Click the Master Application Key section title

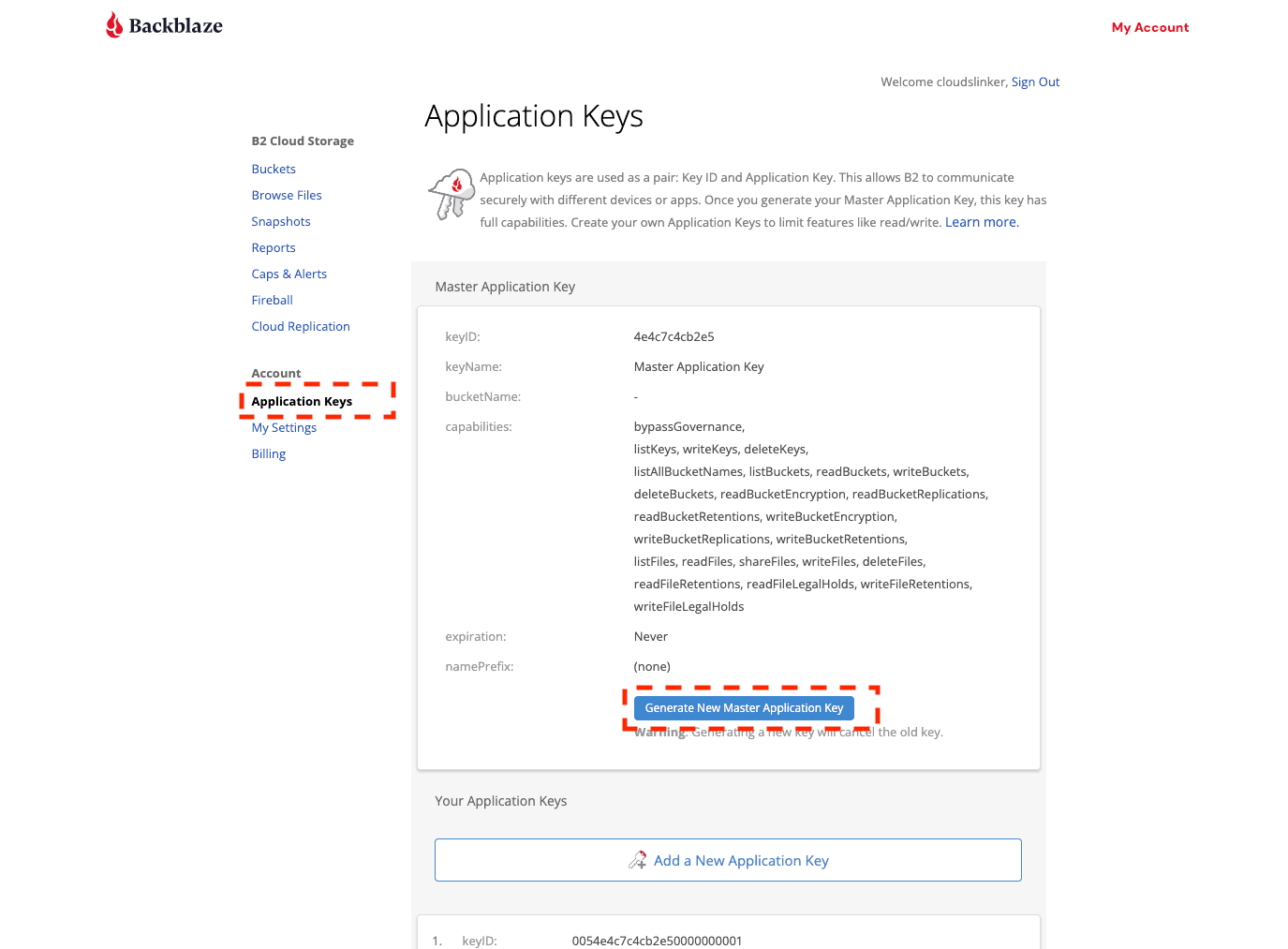505,287
